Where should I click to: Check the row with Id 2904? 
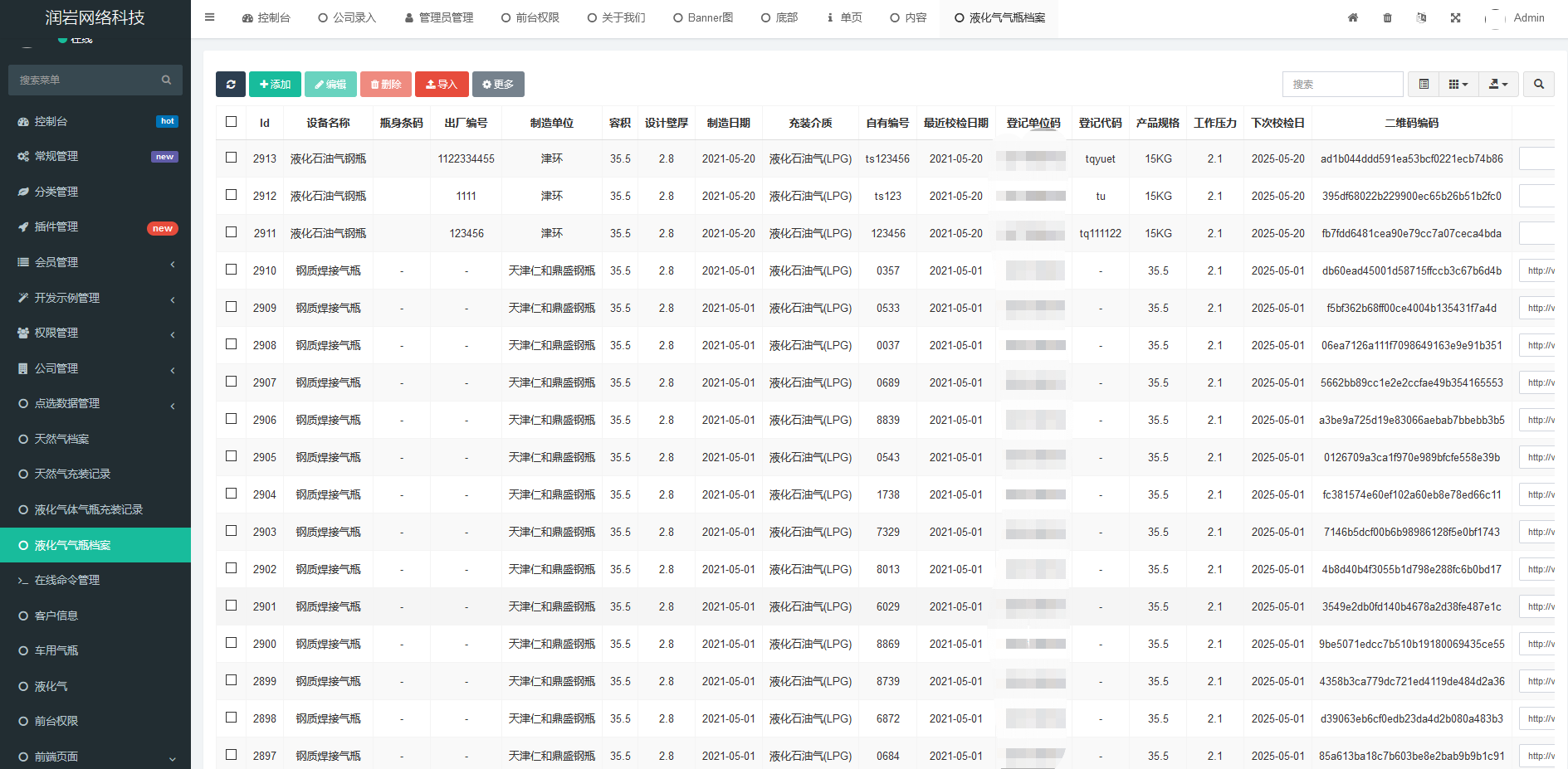tap(232, 494)
